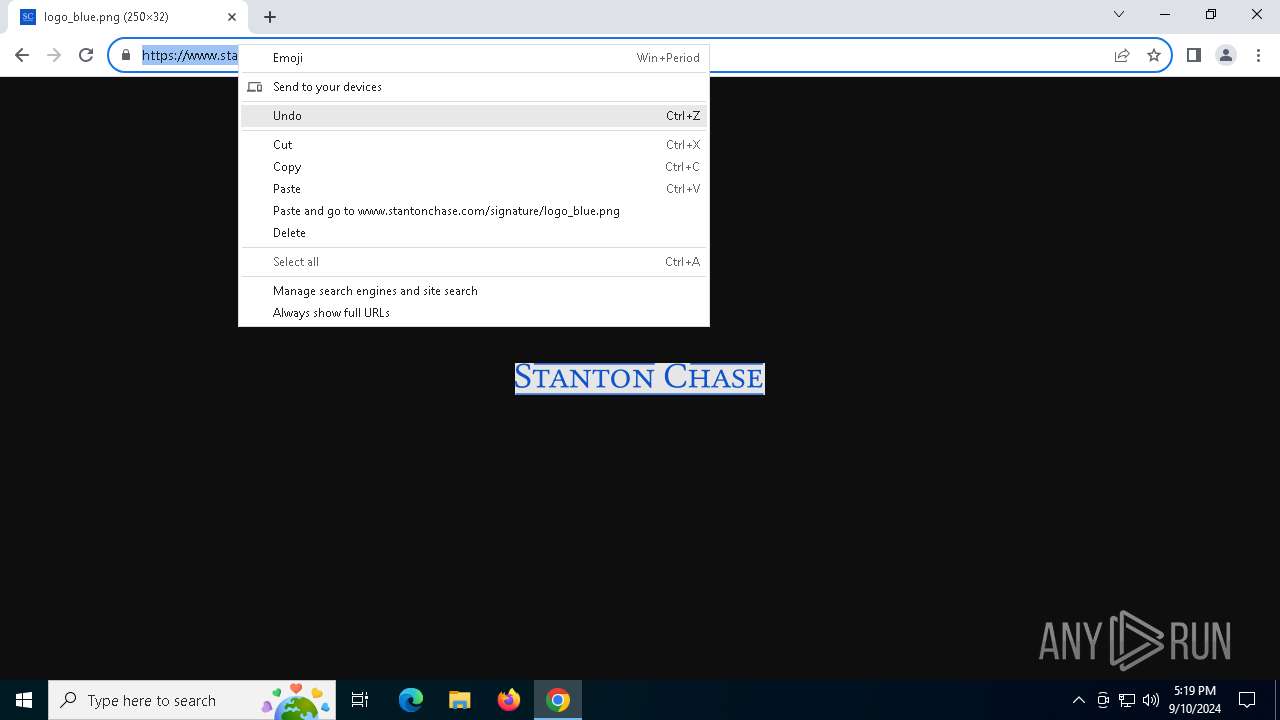Screen dimensions: 1280x720
Task: Open the Chrome three-dot menu
Action: pyautogui.click(x=1258, y=55)
